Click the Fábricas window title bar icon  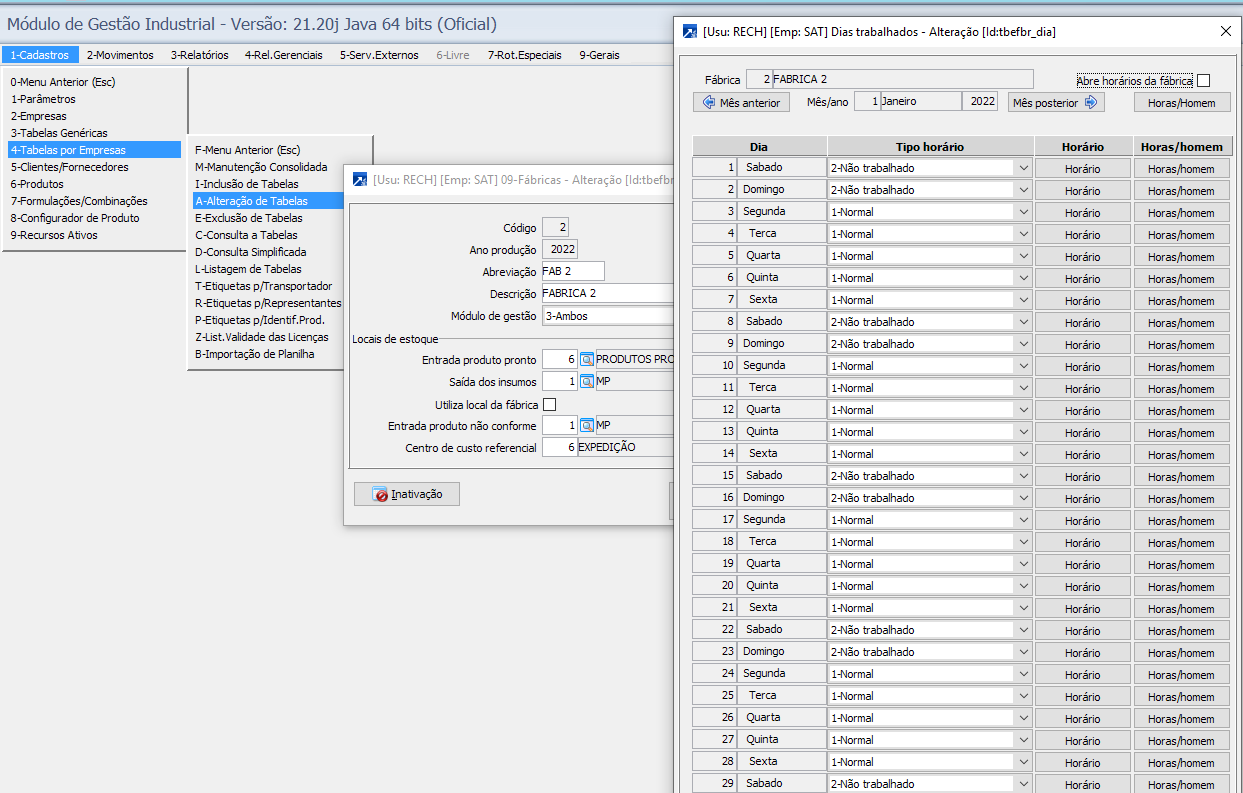click(x=360, y=180)
